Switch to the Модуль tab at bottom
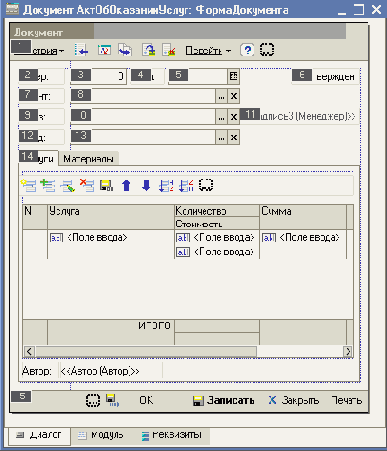 (x=101, y=435)
